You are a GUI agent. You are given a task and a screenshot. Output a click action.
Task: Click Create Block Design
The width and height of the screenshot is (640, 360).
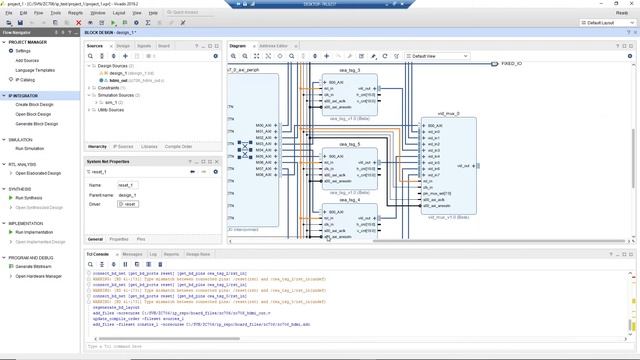click(x=34, y=104)
